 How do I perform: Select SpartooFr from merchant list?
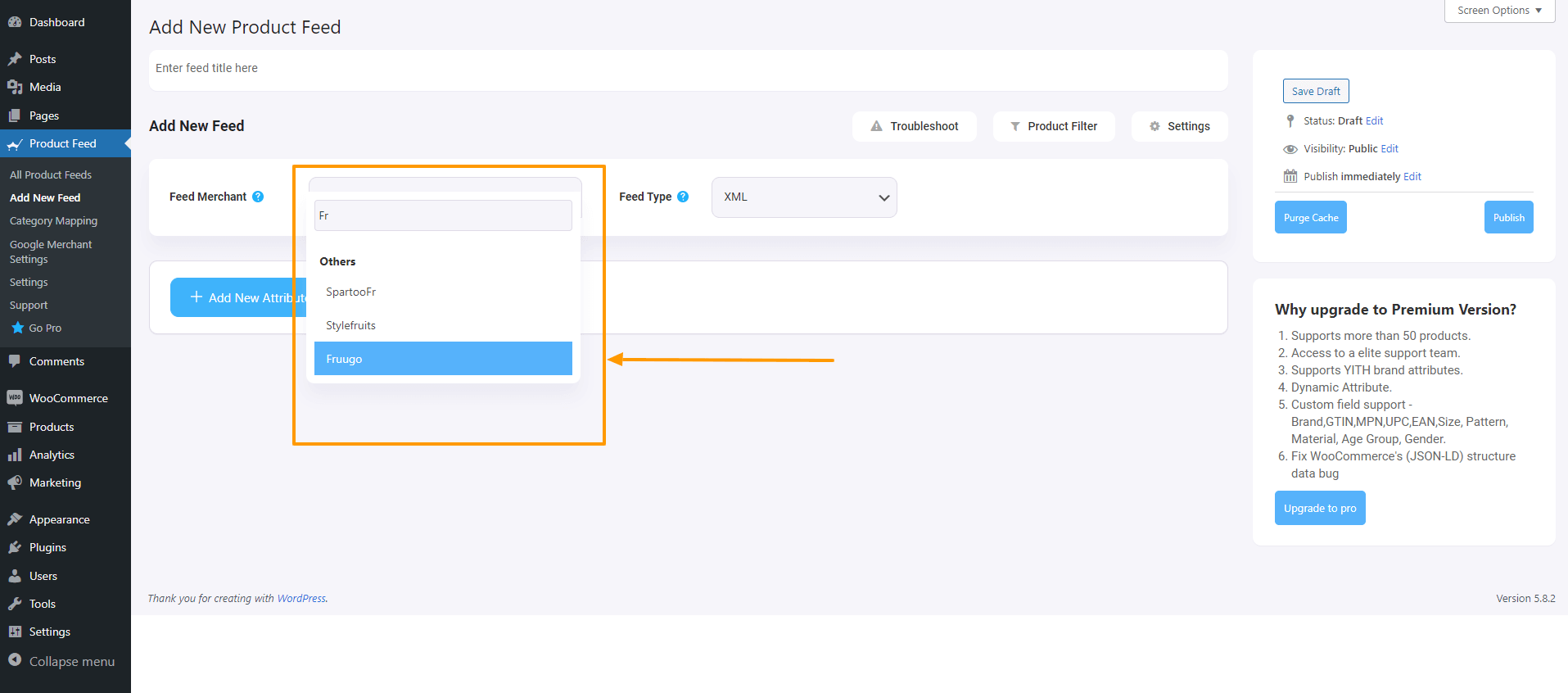pyautogui.click(x=443, y=292)
